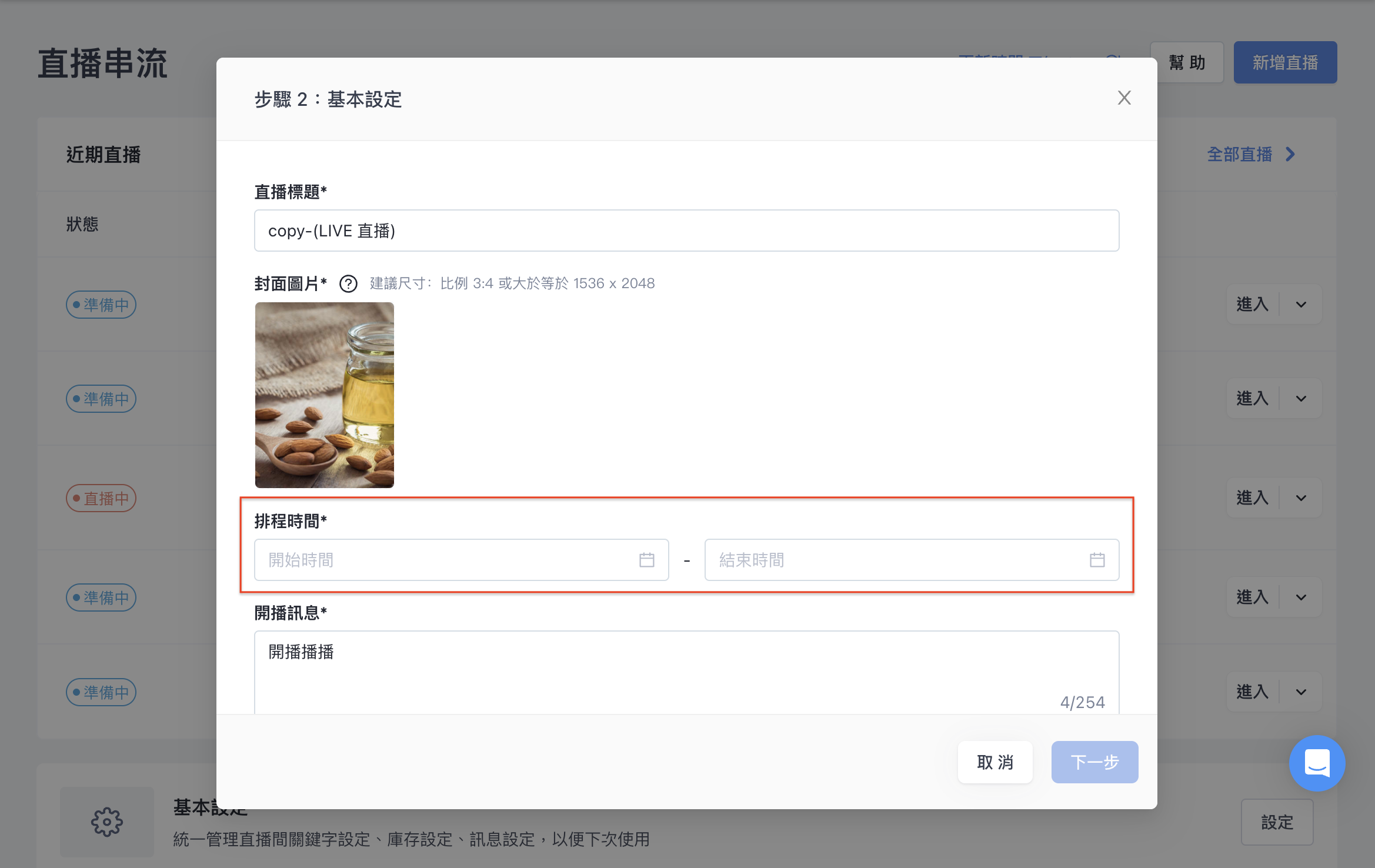Image resolution: width=1375 pixels, height=868 pixels.
Task: Click the 4/254 character counter
Action: coord(1082,702)
